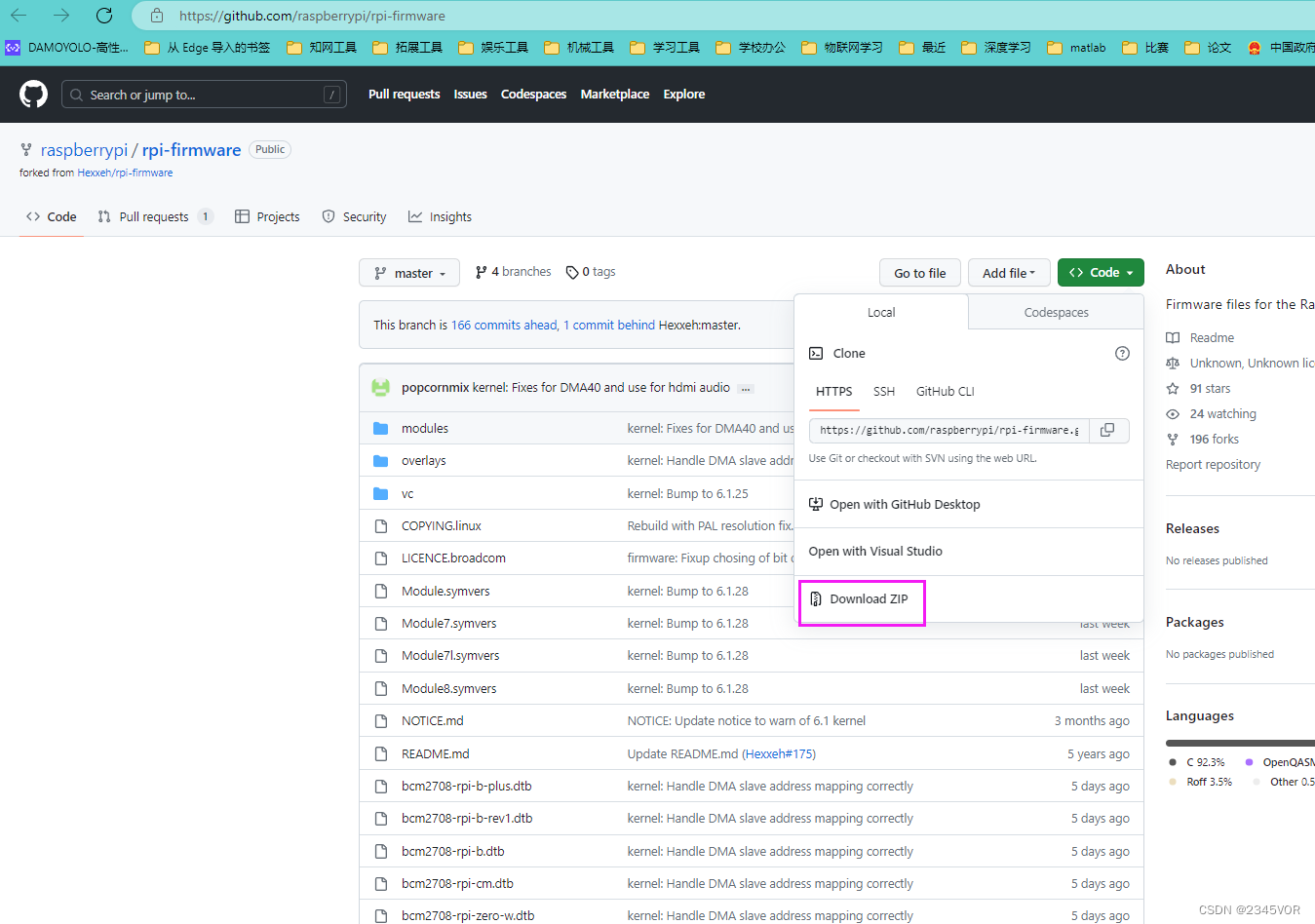1315x924 pixels.
Task: Click the NOTICE.md file icon
Action: point(381,720)
